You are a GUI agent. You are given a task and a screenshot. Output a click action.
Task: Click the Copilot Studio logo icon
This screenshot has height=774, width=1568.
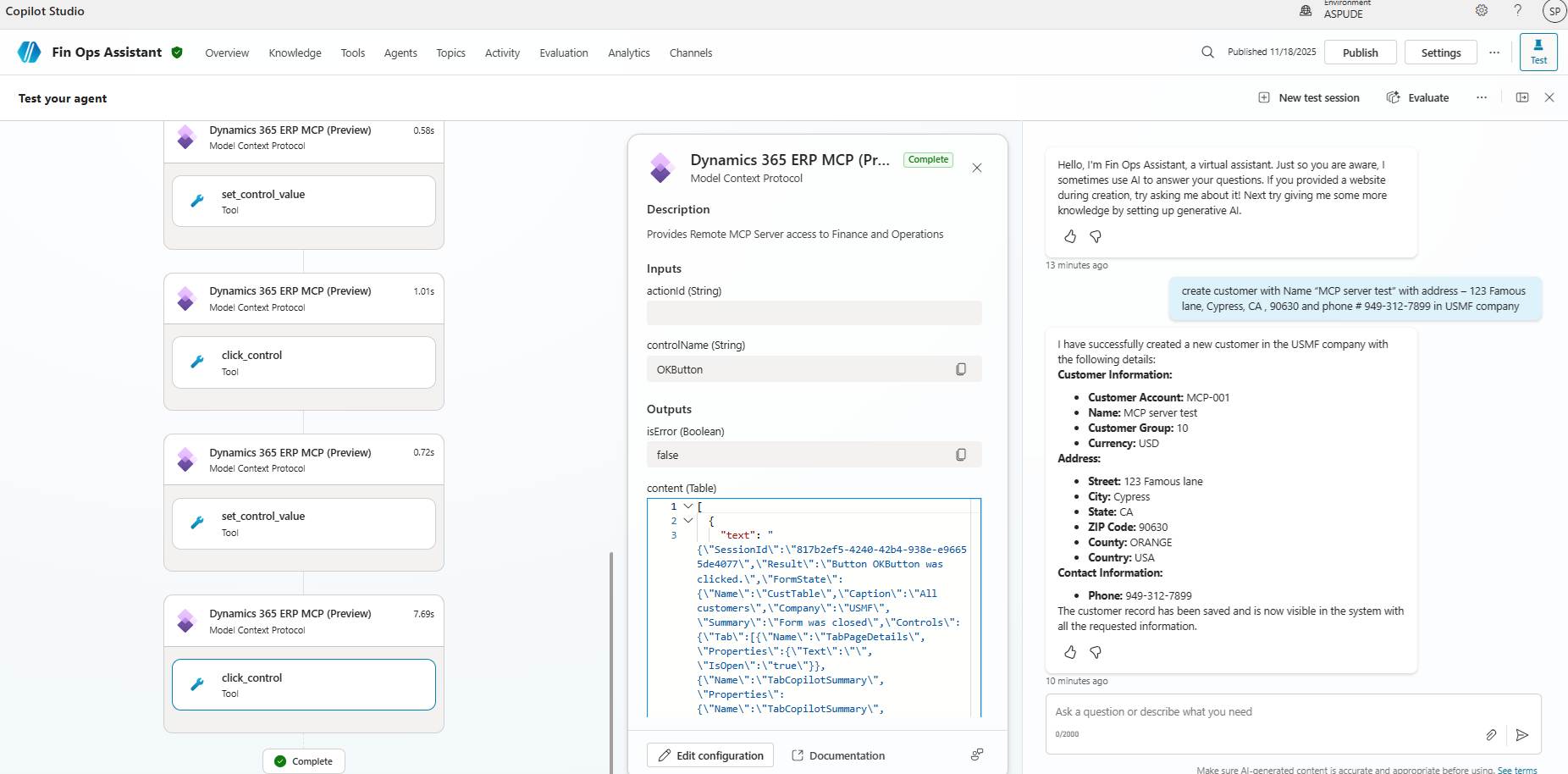click(29, 52)
